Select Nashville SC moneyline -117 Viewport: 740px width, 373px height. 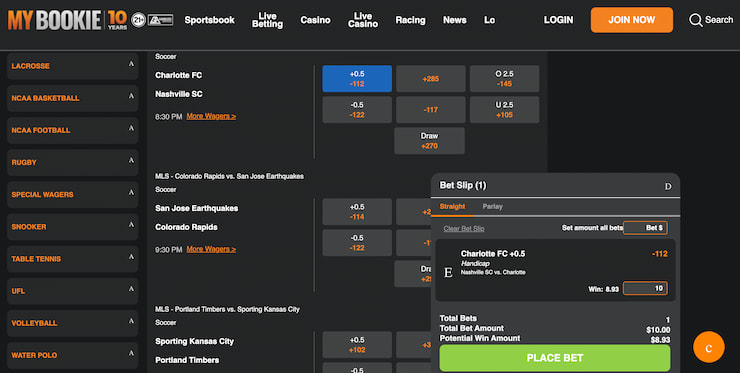pos(430,110)
